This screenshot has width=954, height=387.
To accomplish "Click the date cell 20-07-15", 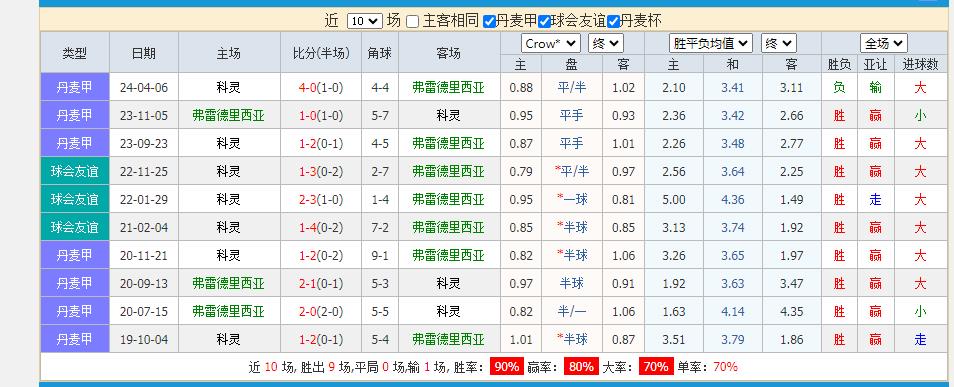I will point(144,312).
